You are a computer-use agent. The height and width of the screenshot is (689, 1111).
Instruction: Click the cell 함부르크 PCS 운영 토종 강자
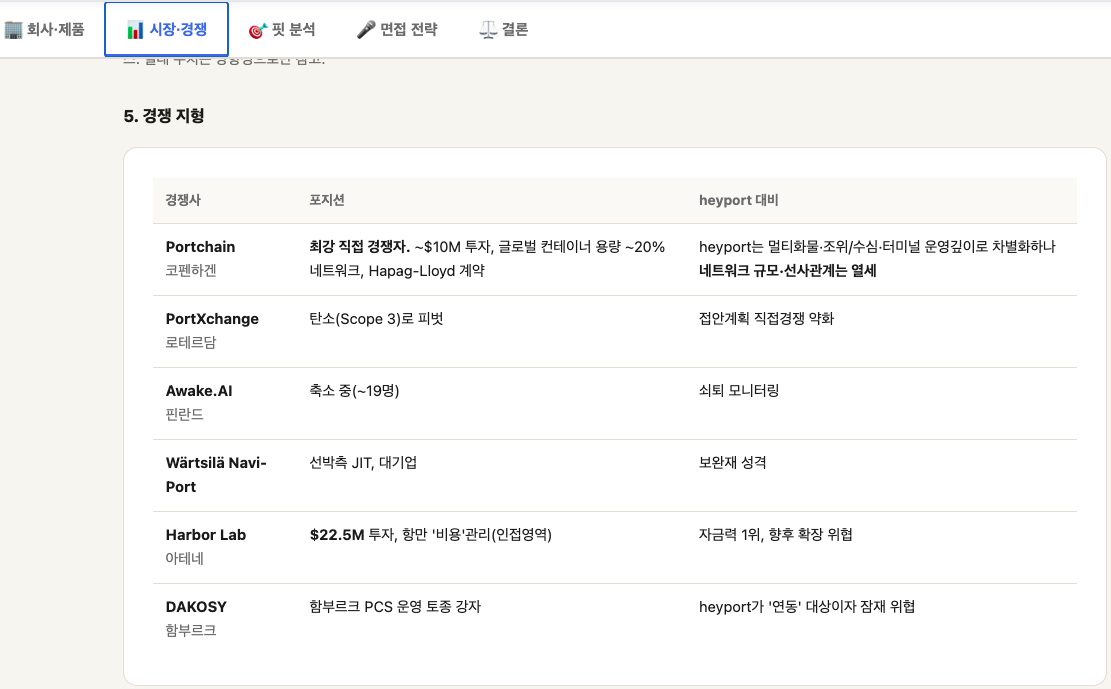395,607
